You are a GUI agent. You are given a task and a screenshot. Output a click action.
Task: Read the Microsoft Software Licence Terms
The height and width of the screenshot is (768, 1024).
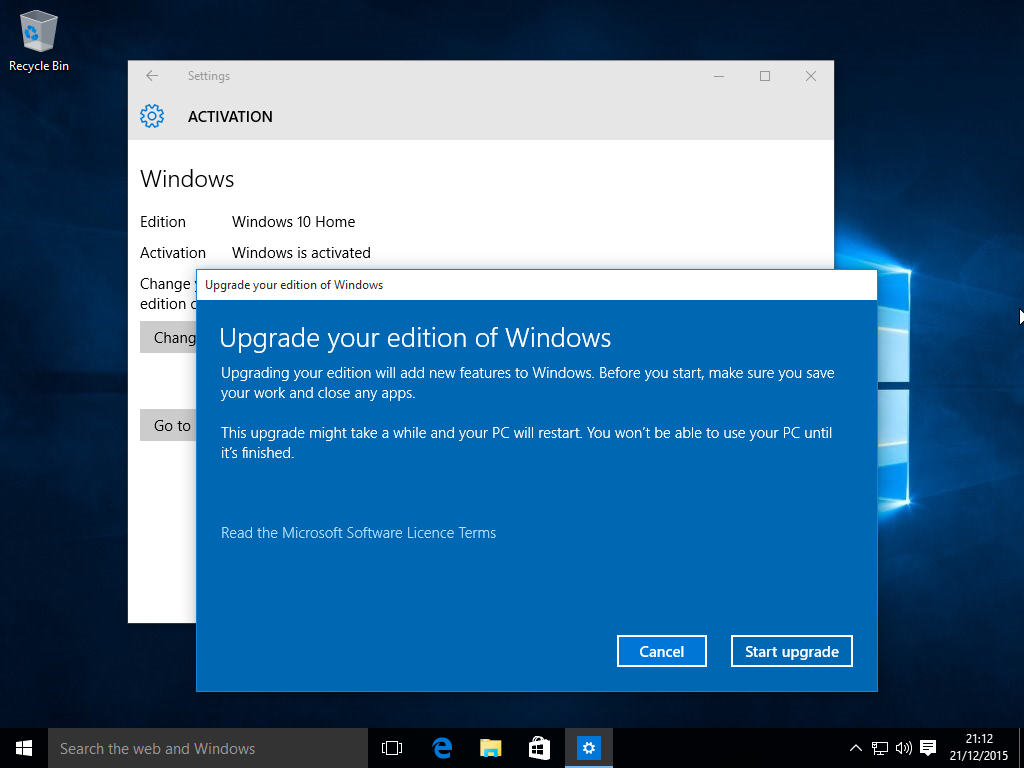[358, 532]
